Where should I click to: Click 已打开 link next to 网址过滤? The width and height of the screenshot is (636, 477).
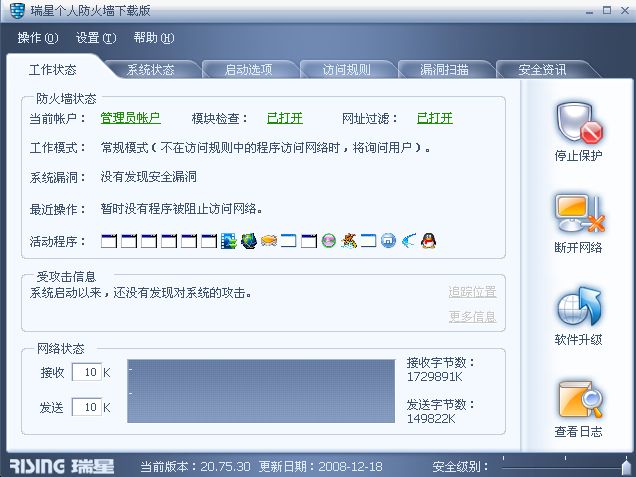(435, 118)
